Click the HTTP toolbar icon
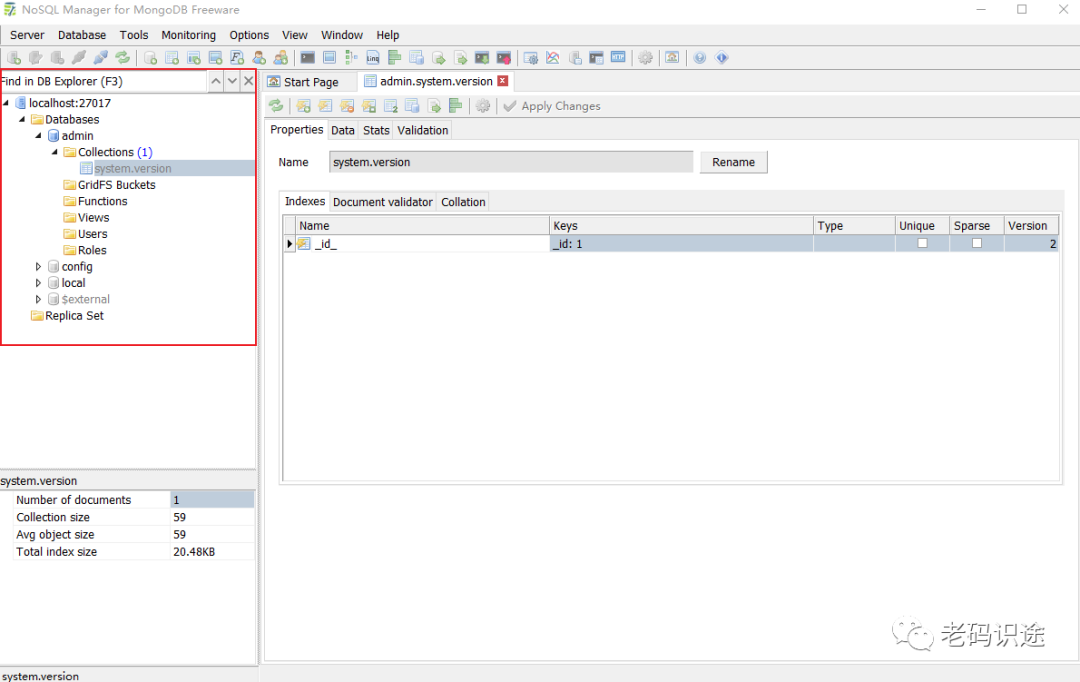This screenshot has width=1080, height=682. coord(618,58)
